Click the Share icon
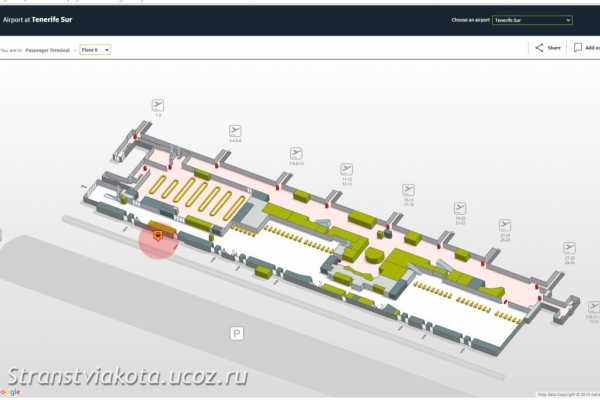 click(540, 47)
